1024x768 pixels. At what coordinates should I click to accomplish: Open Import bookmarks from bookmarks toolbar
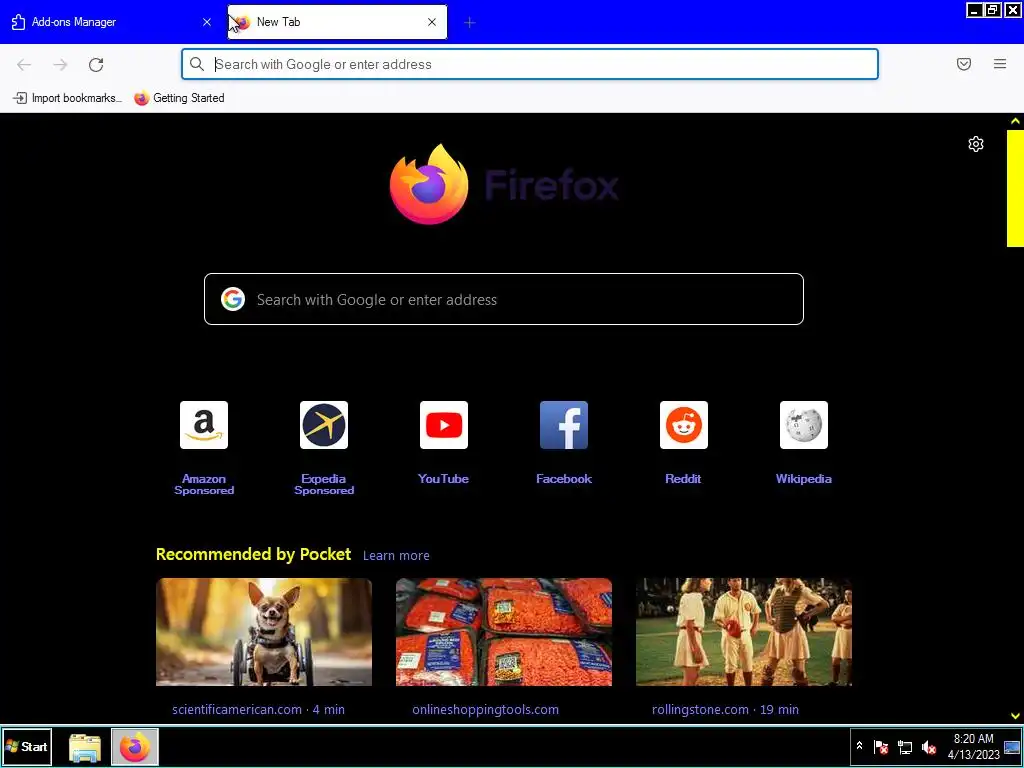point(67,98)
